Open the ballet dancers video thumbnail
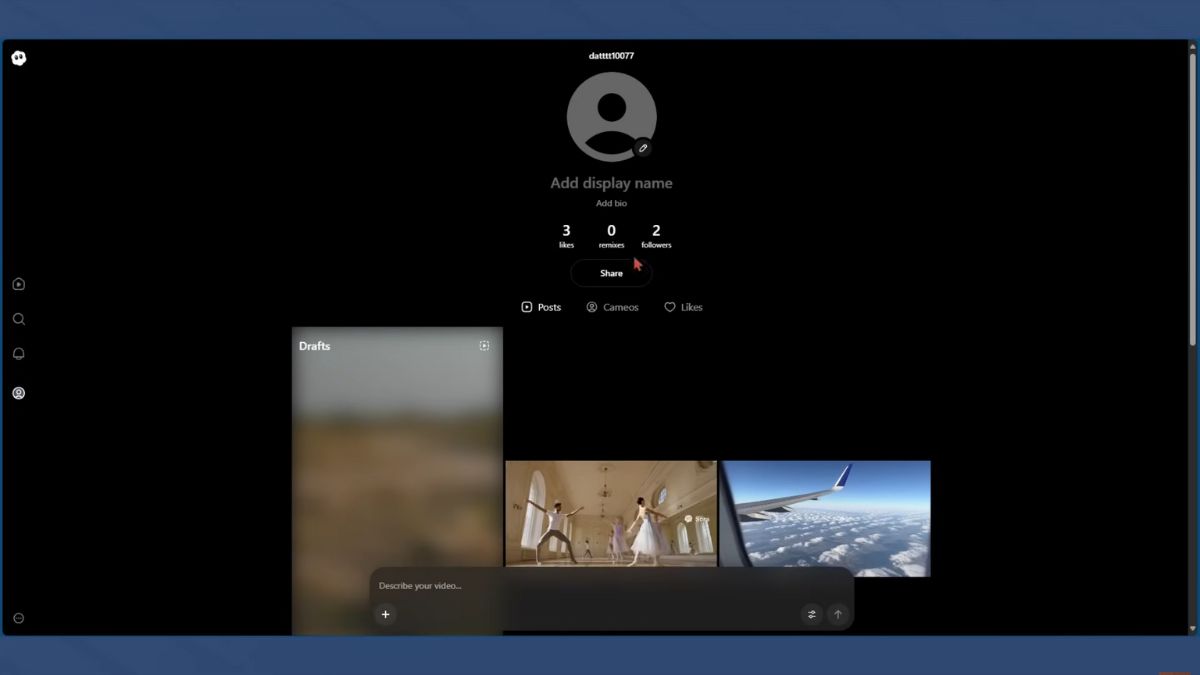 [611, 513]
